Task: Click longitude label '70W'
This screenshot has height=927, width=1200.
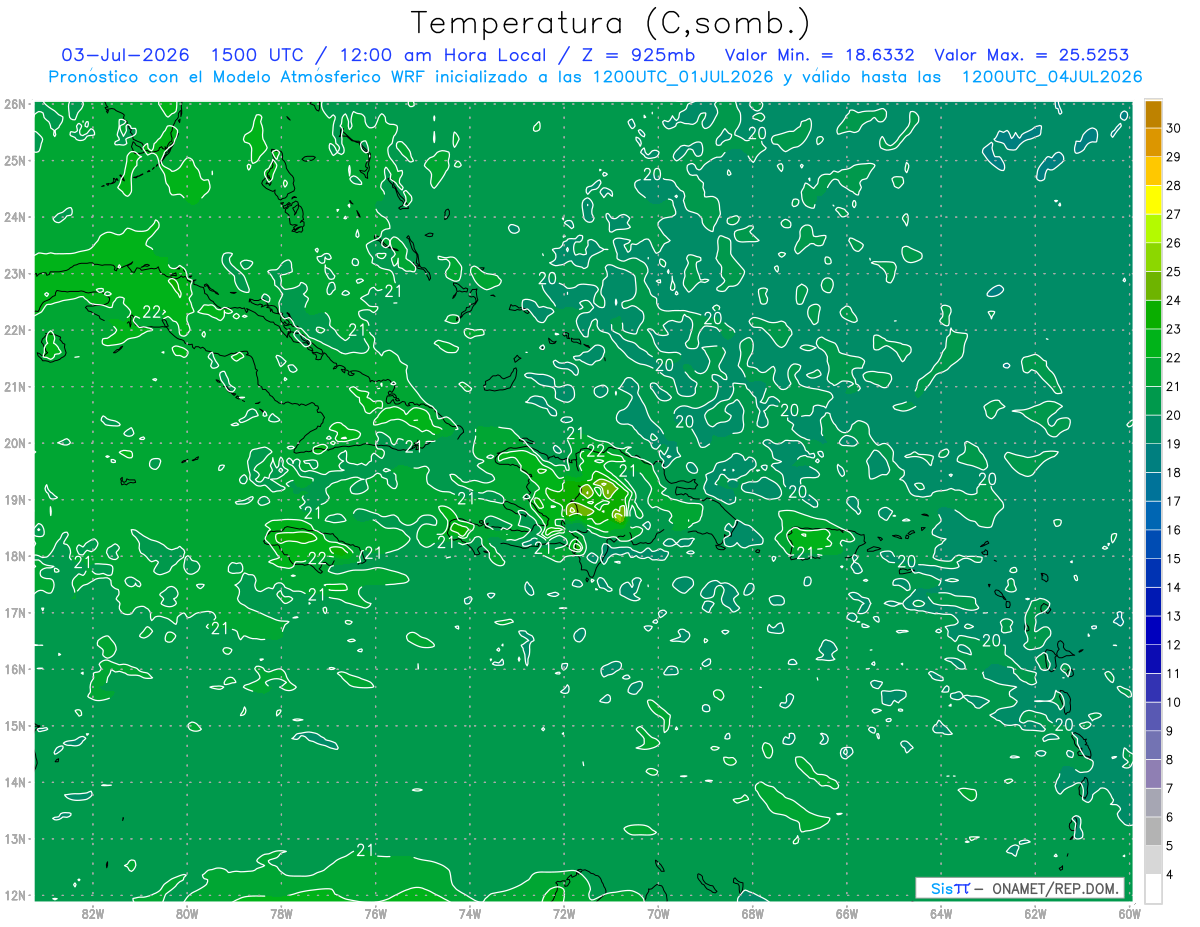Action: coord(658,913)
